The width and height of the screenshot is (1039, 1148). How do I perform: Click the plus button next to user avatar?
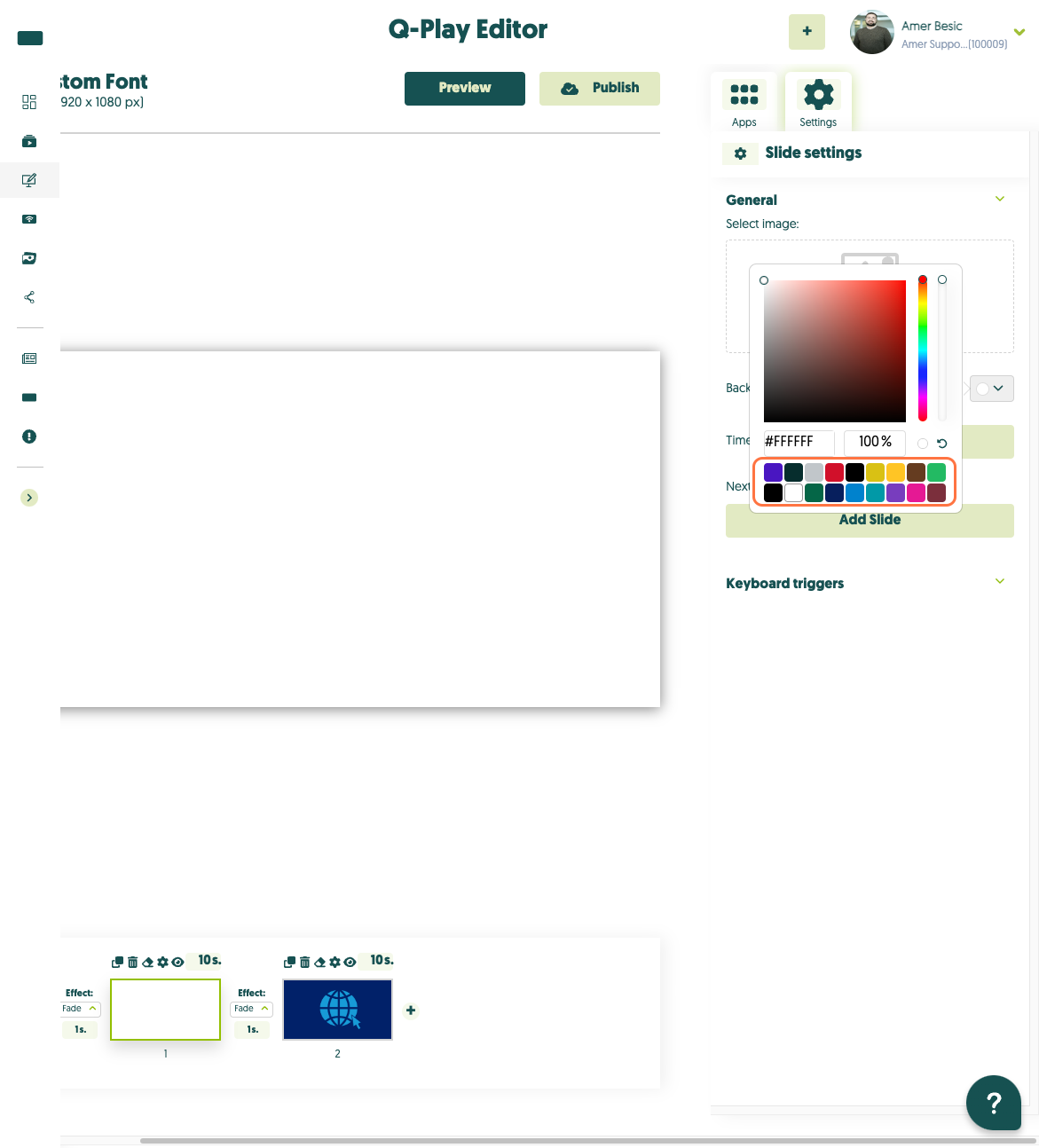[807, 31]
